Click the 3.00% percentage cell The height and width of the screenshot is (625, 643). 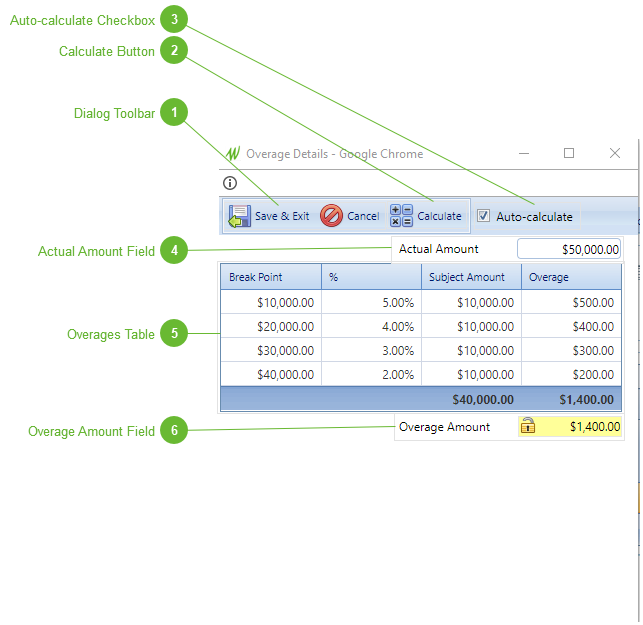coord(372,351)
